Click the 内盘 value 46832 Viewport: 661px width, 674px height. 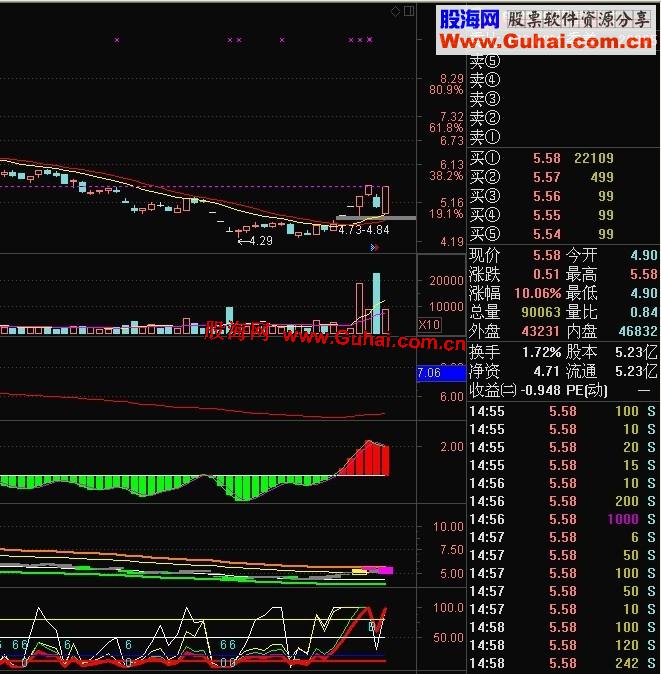click(x=638, y=331)
